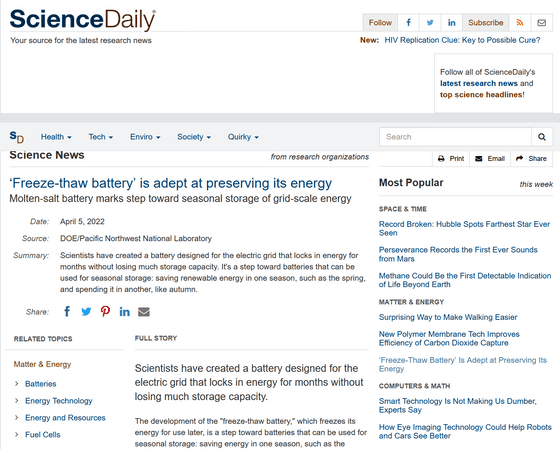Open the Energy and Resources related topic
This screenshot has width=560, height=449.
click(65, 418)
